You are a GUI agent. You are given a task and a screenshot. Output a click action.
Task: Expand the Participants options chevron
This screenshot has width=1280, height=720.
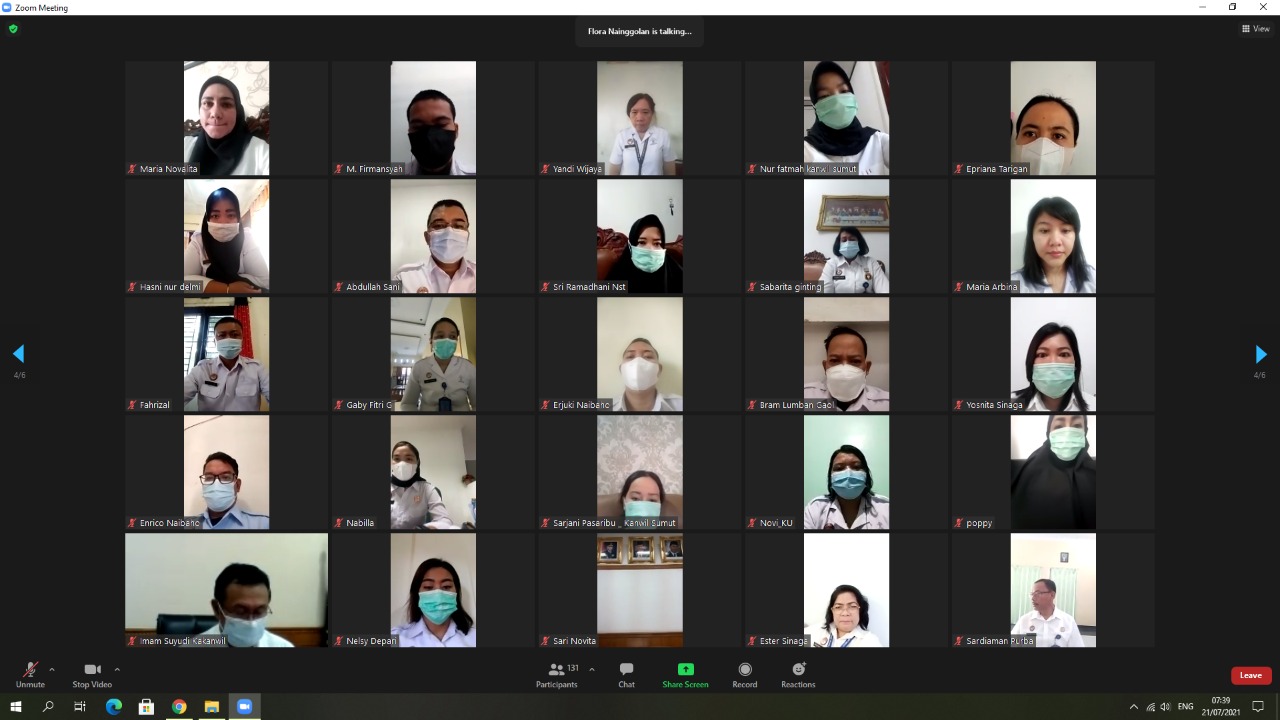coord(592,669)
